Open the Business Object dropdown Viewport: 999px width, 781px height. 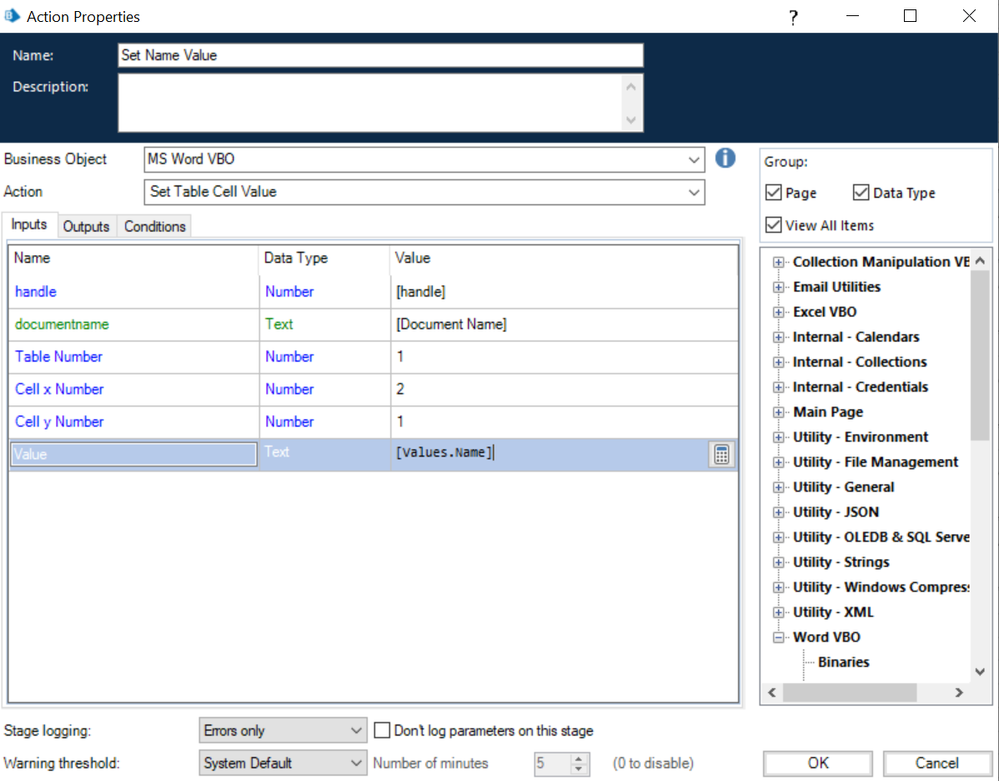point(695,160)
